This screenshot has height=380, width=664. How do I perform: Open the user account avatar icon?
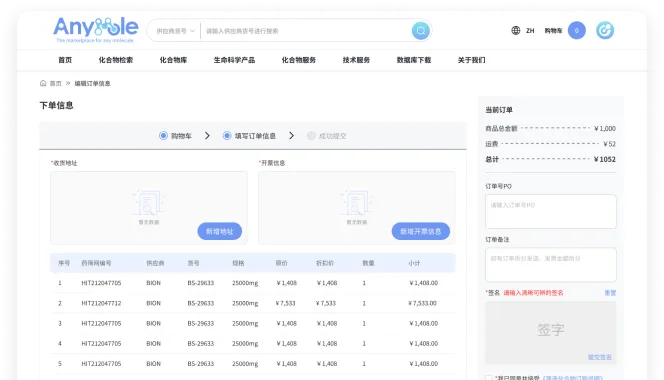tap(605, 31)
